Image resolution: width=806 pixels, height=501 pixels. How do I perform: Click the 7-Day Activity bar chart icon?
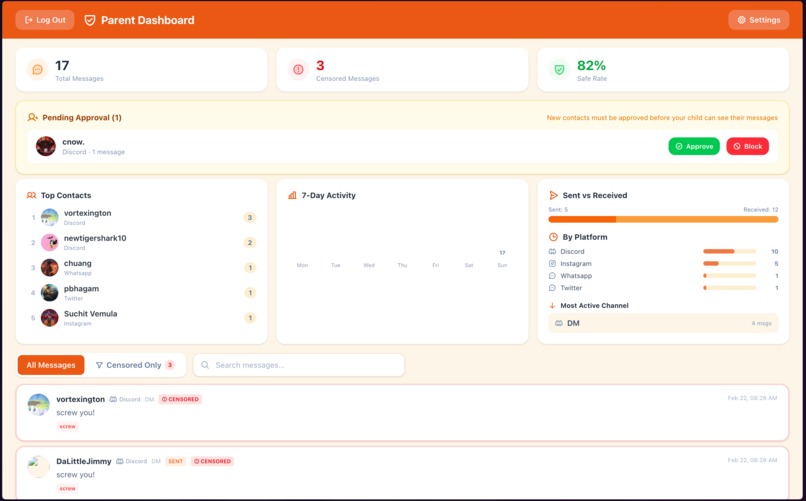(x=292, y=195)
